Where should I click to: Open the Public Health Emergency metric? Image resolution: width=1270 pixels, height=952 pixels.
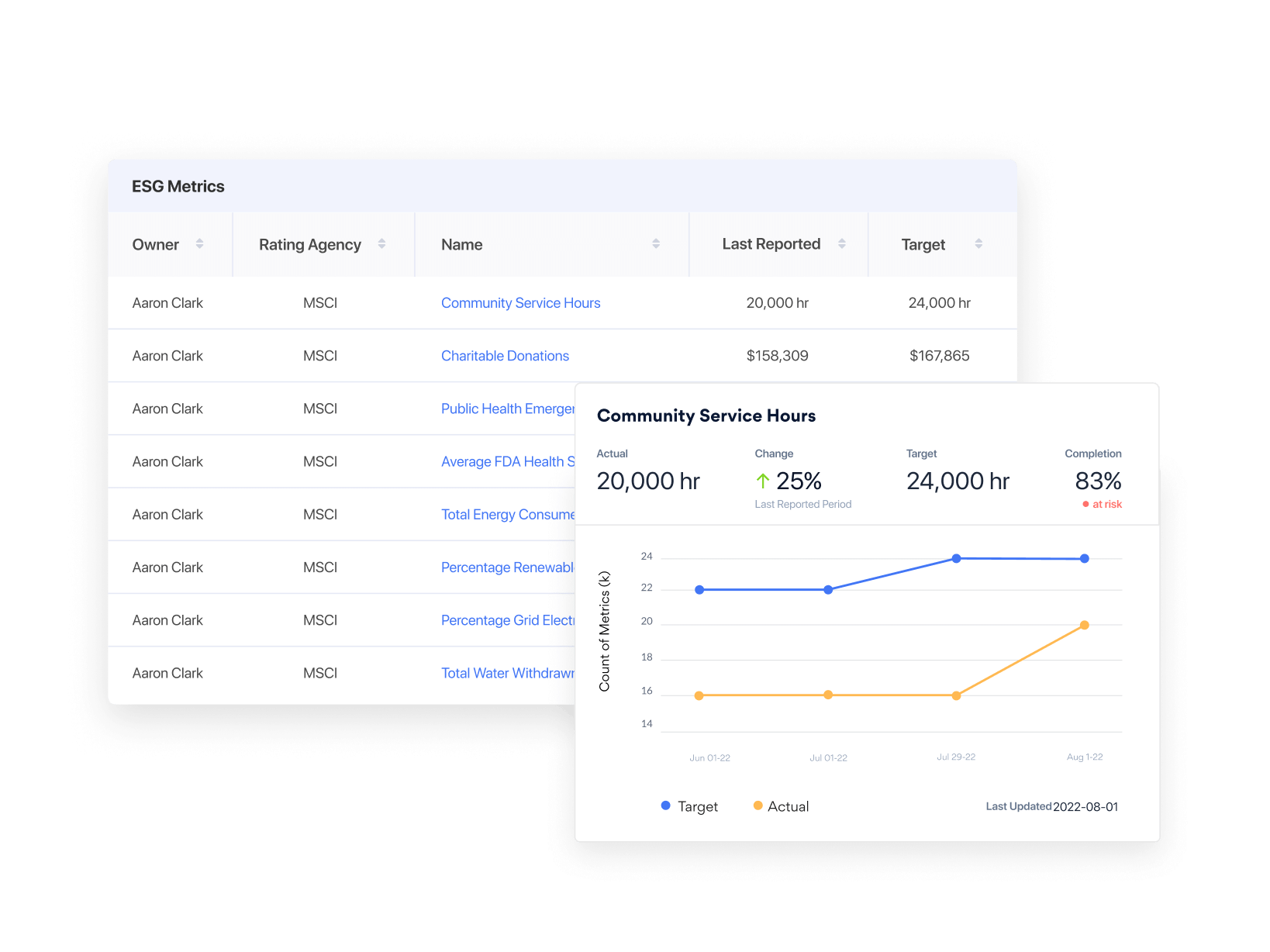(507, 409)
